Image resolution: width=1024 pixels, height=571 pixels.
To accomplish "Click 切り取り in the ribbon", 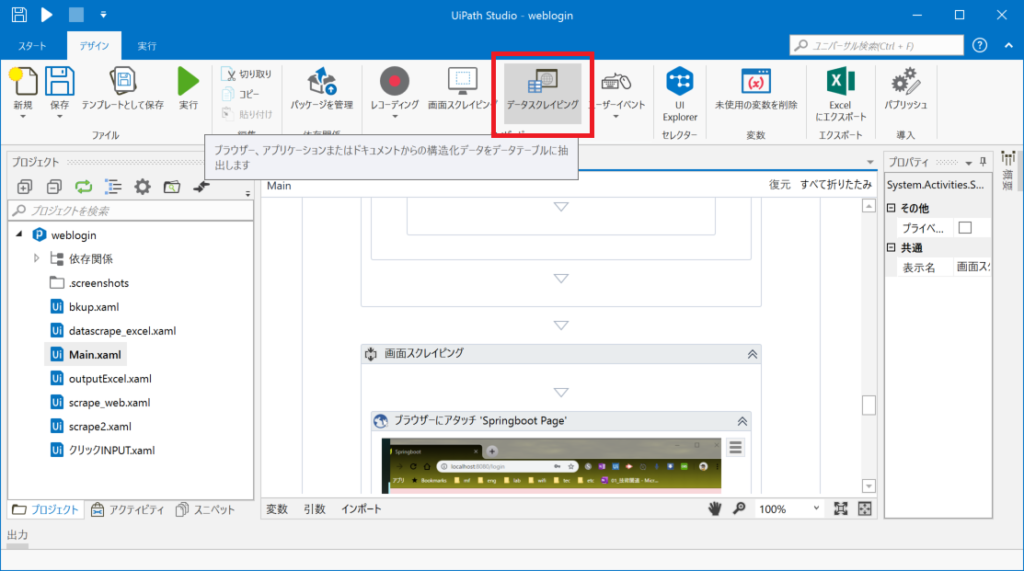I will pos(247,74).
